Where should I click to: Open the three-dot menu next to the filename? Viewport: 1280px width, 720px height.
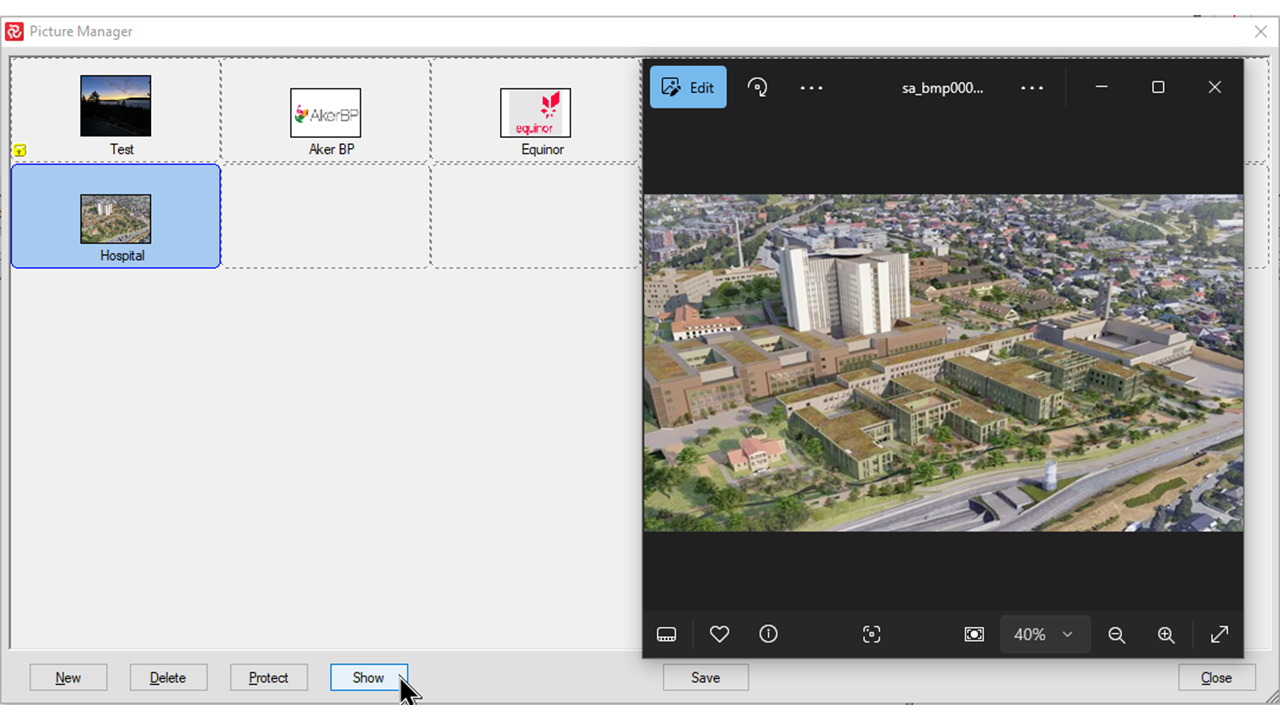click(x=1032, y=88)
